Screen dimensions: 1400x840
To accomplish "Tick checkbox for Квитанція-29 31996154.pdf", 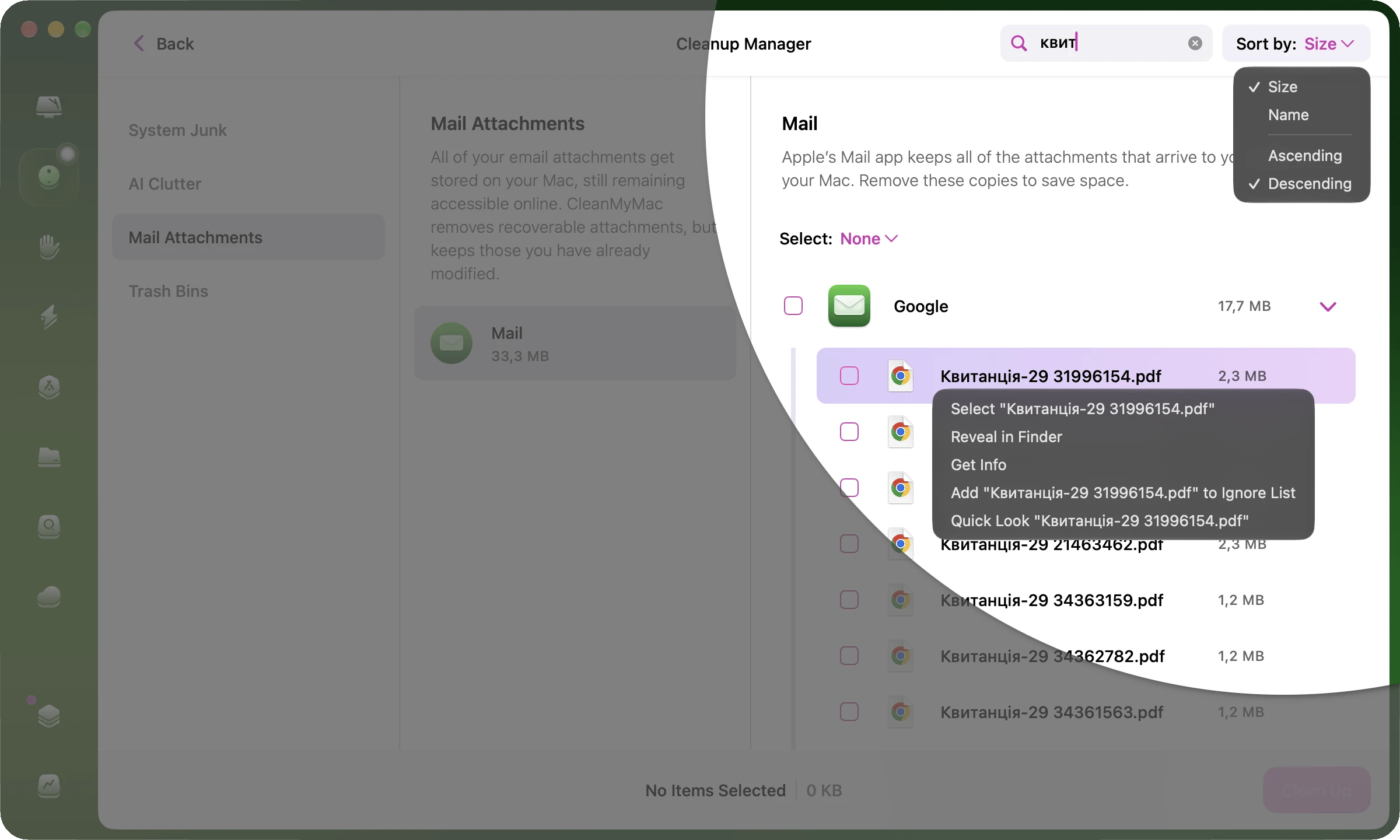I will (849, 376).
